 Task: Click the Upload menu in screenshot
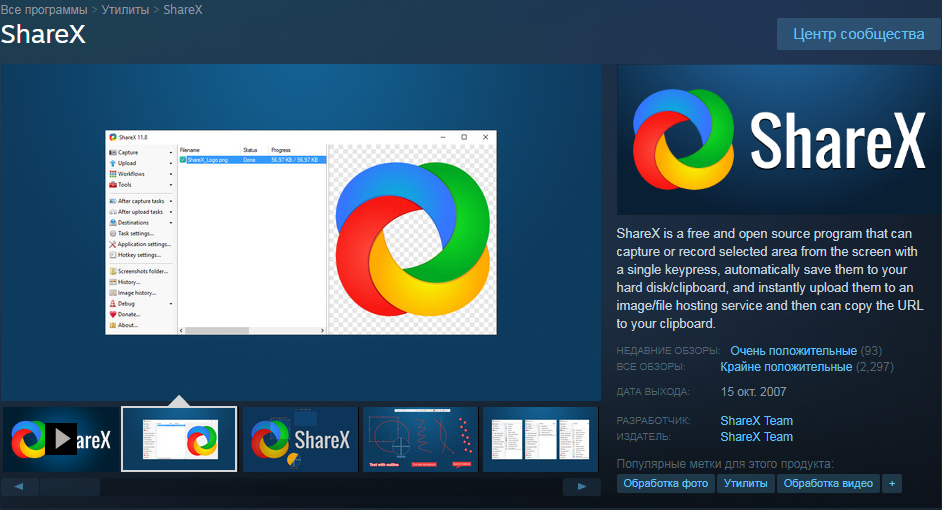(x=141, y=163)
